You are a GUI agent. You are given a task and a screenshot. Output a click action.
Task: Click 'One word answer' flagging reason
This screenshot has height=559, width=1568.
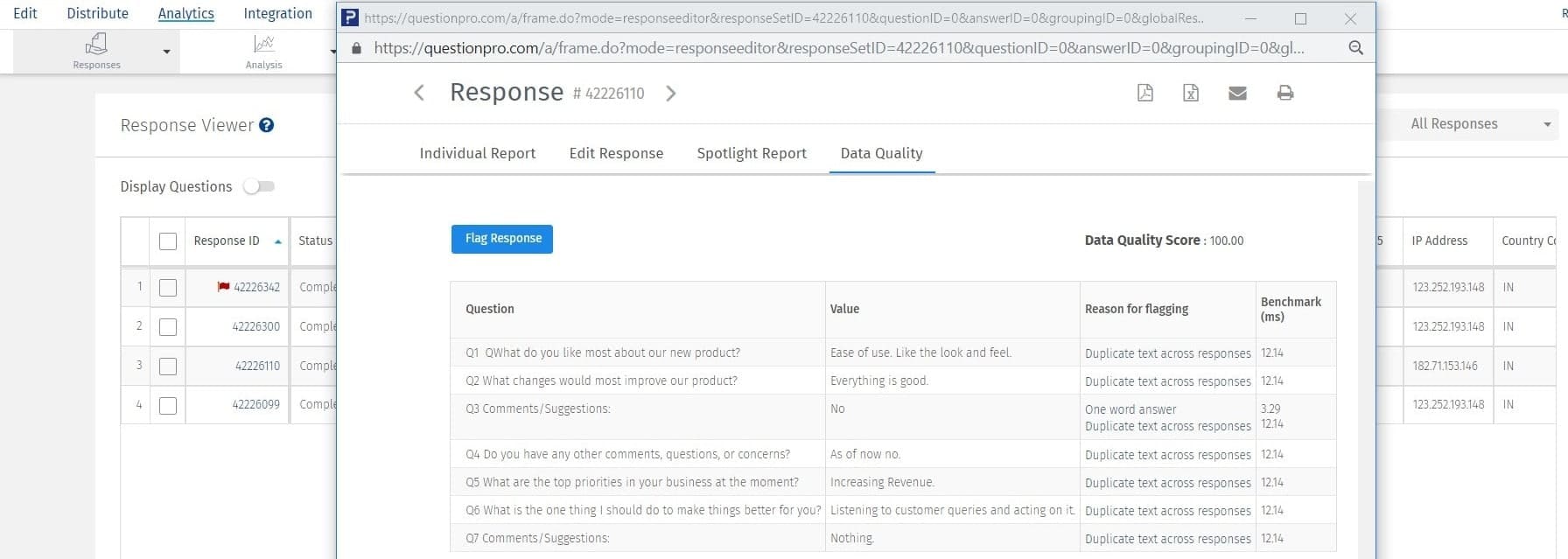[x=1130, y=409]
